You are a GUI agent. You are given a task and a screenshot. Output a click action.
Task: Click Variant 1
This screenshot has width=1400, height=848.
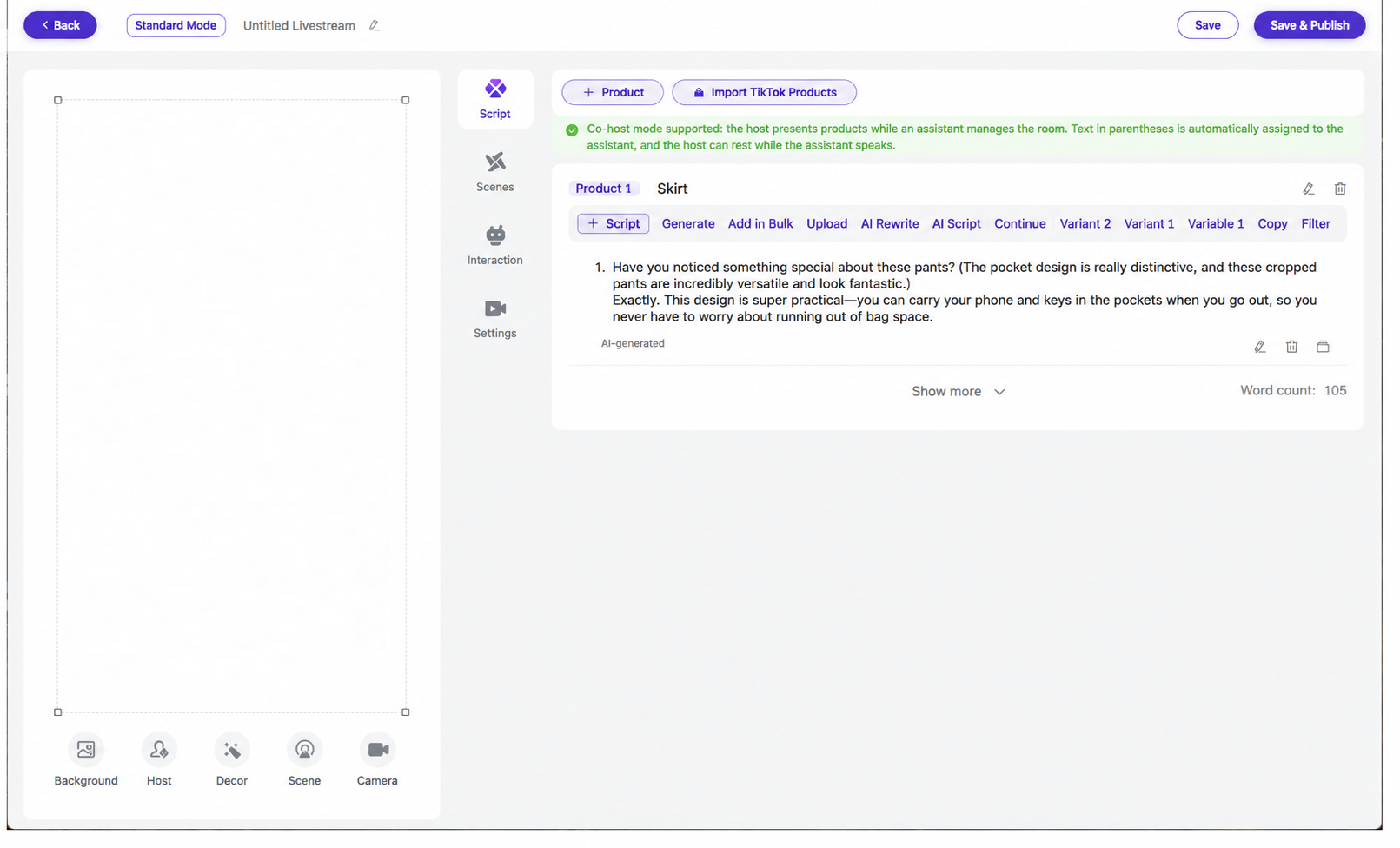click(x=1149, y=223)
